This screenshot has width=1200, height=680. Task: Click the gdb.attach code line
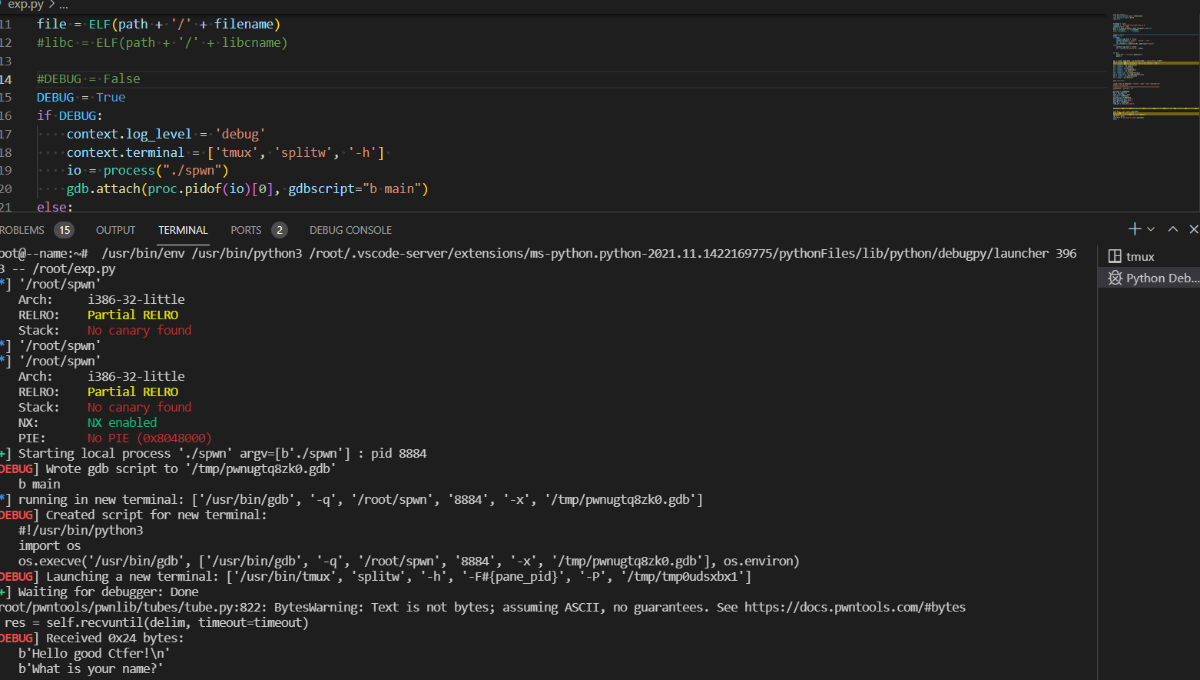(x=247, y=188)
